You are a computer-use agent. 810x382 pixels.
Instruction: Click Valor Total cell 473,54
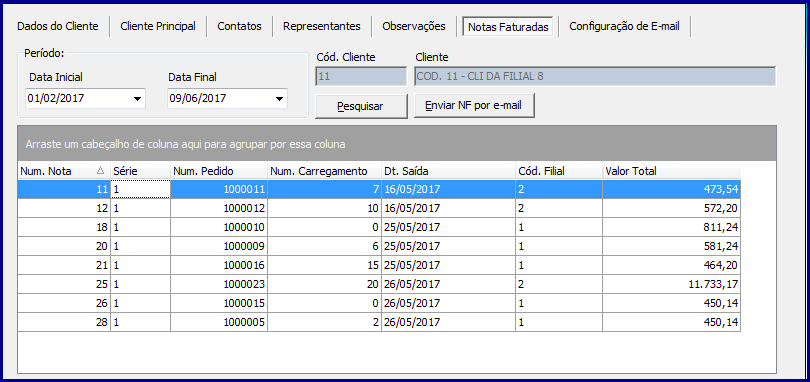click(672, 189)
